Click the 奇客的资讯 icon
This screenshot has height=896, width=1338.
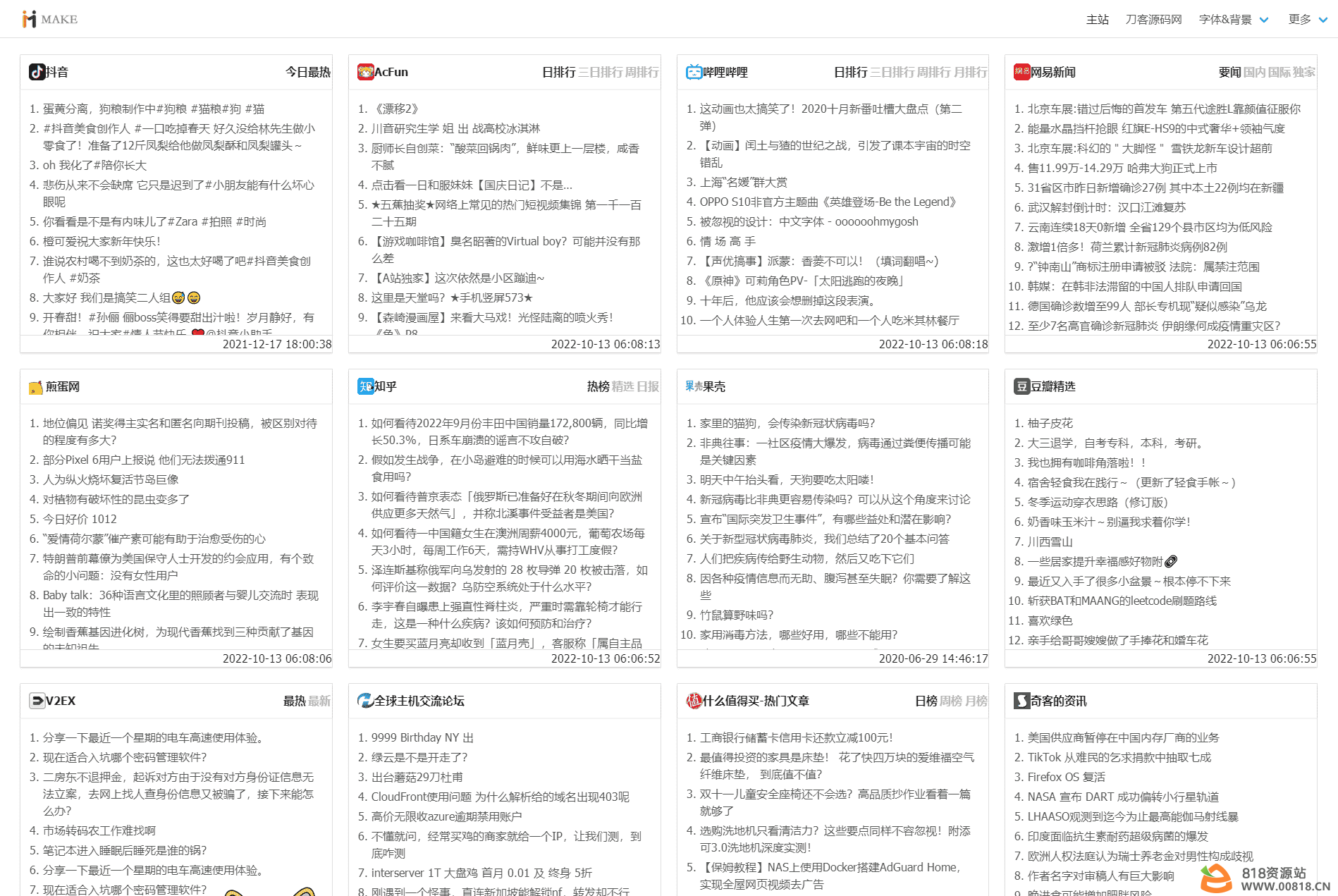[x=1022, y=701]
